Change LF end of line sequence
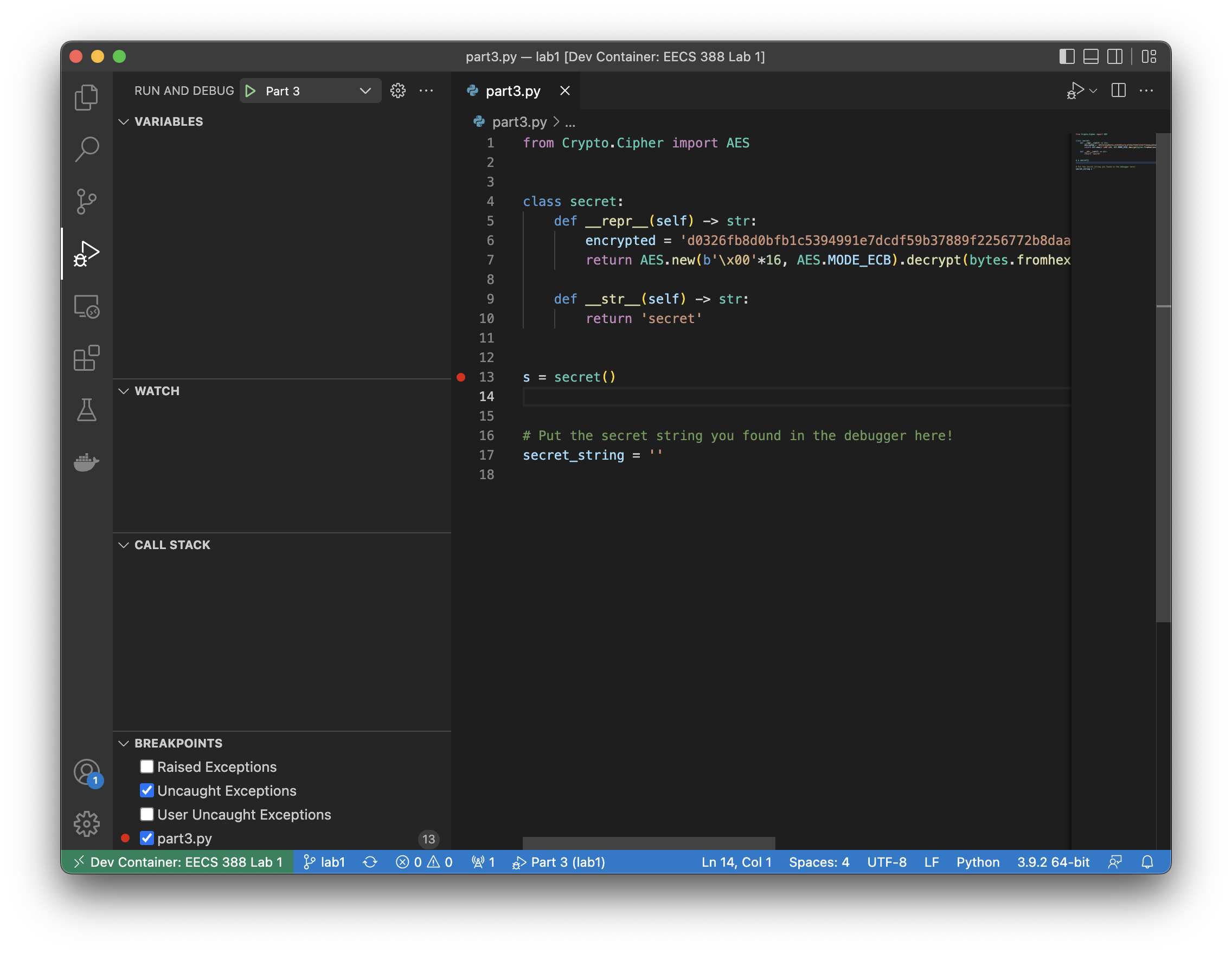Viewport: 1232px width, 954px height. [932, 862]
